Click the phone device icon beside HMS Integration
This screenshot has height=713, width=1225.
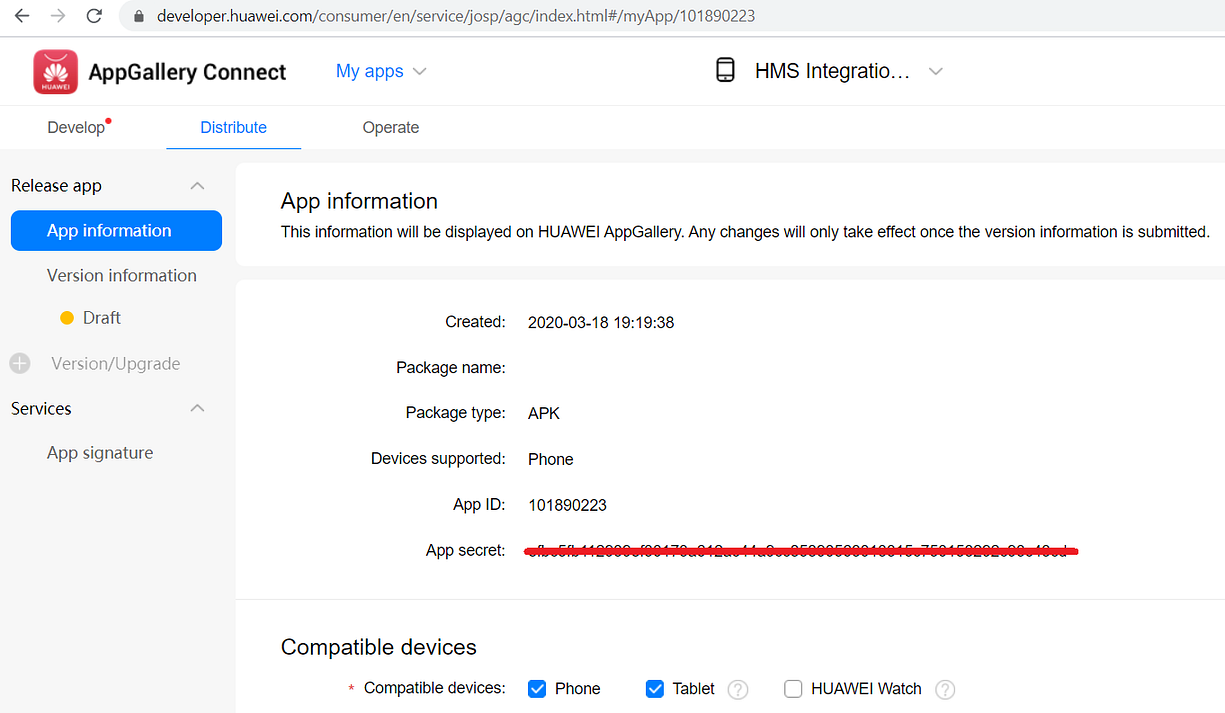(x=726, y=70)
